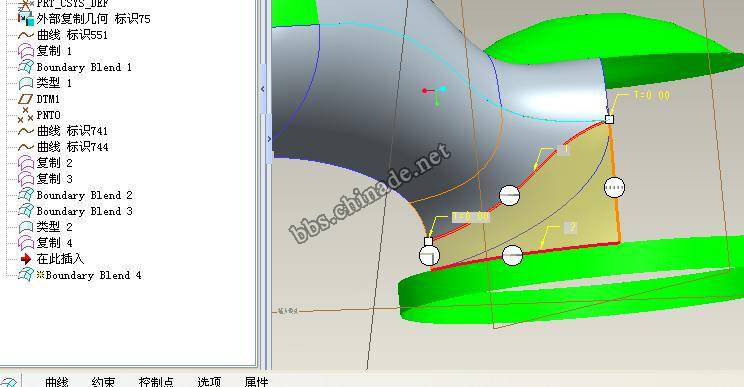Click the DTM1 datum plane icon
Image resolution: width=744 pixels, height=387 pixels.
[25, 99]
